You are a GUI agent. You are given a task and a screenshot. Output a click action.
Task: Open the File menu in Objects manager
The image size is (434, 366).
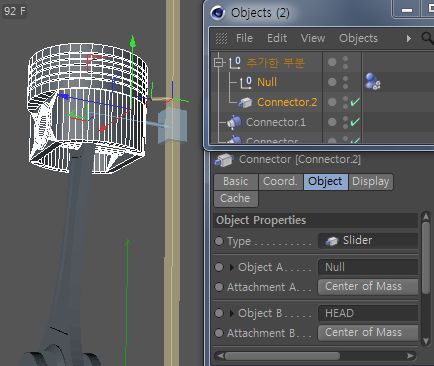point(244,38)
